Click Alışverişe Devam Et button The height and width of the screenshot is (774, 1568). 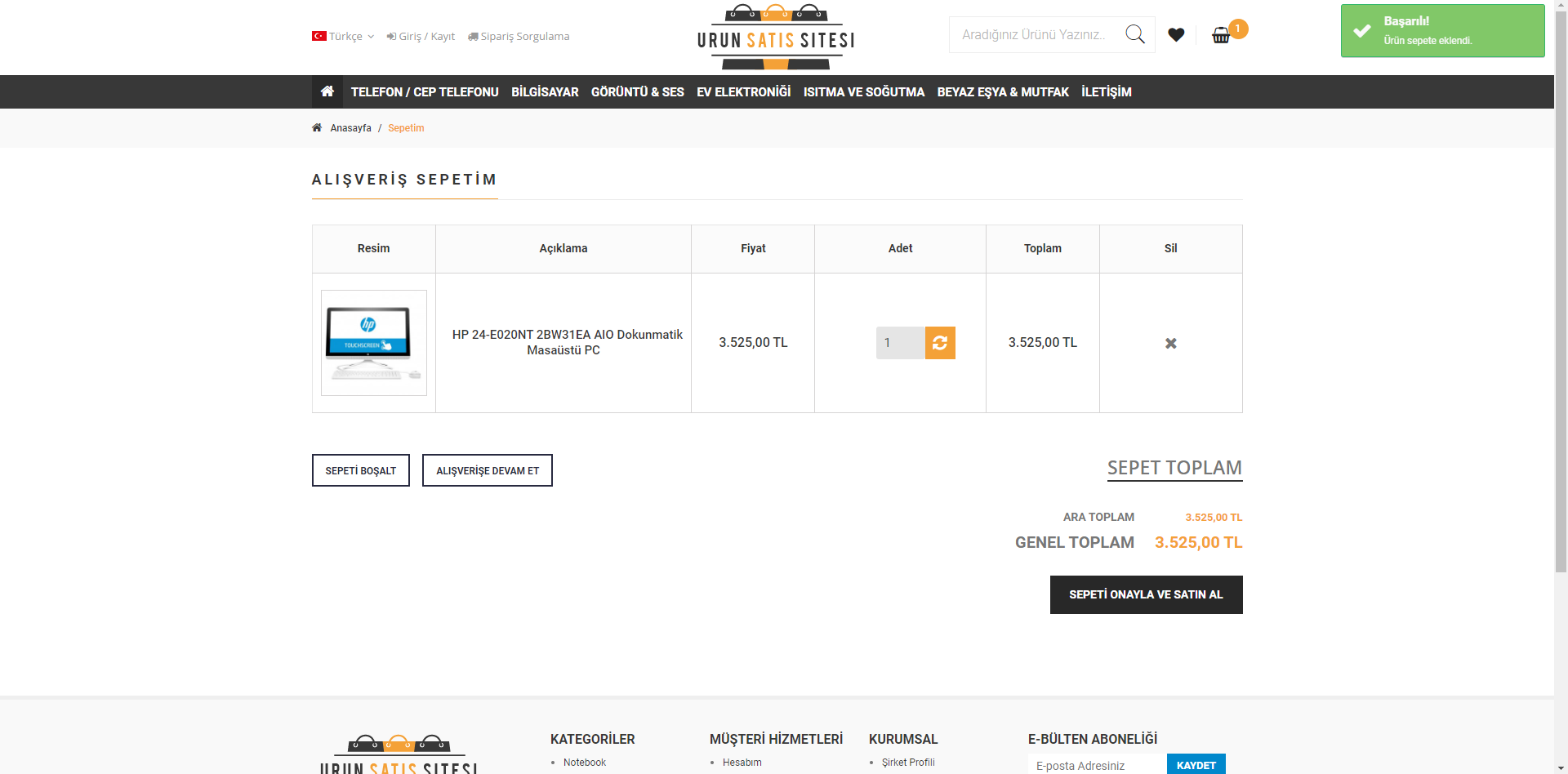488,470
